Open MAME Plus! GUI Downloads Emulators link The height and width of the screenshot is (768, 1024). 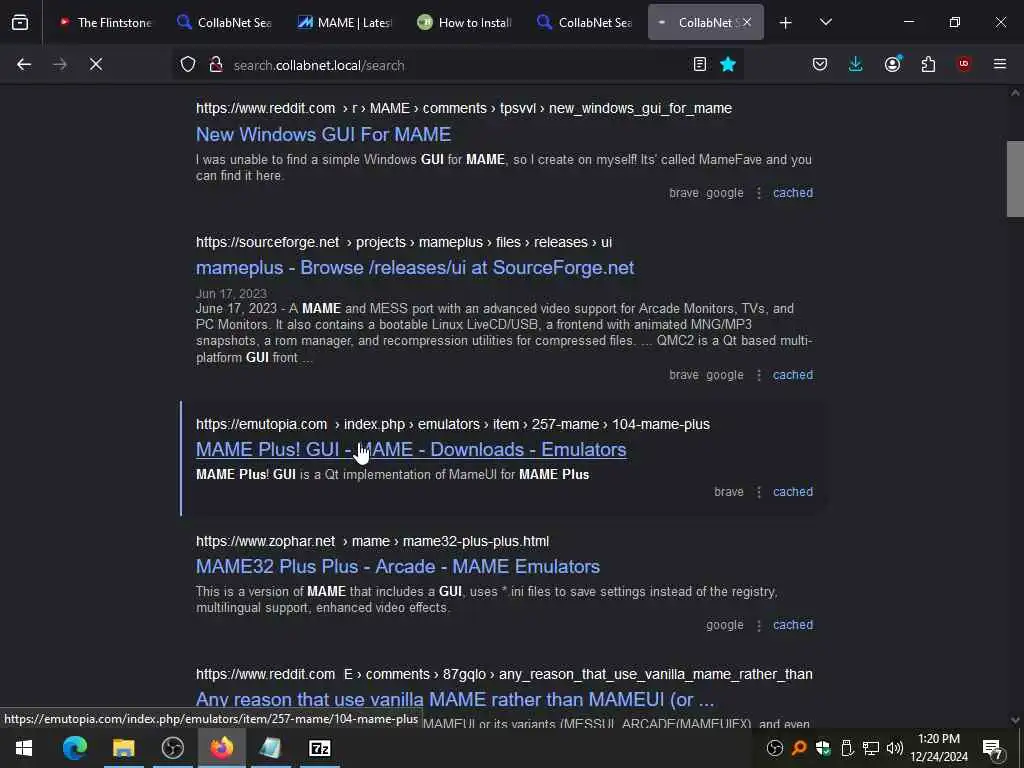pos(411,449)
